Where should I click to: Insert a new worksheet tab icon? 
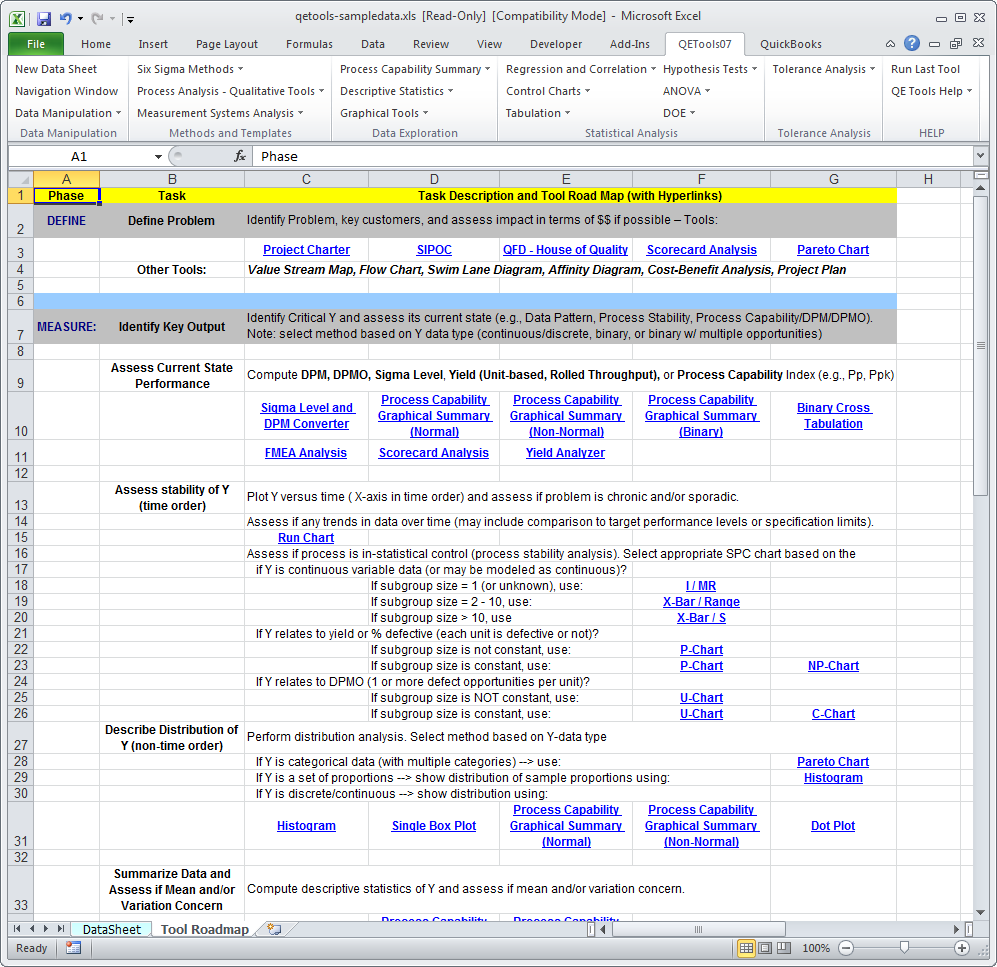(275, 929)
